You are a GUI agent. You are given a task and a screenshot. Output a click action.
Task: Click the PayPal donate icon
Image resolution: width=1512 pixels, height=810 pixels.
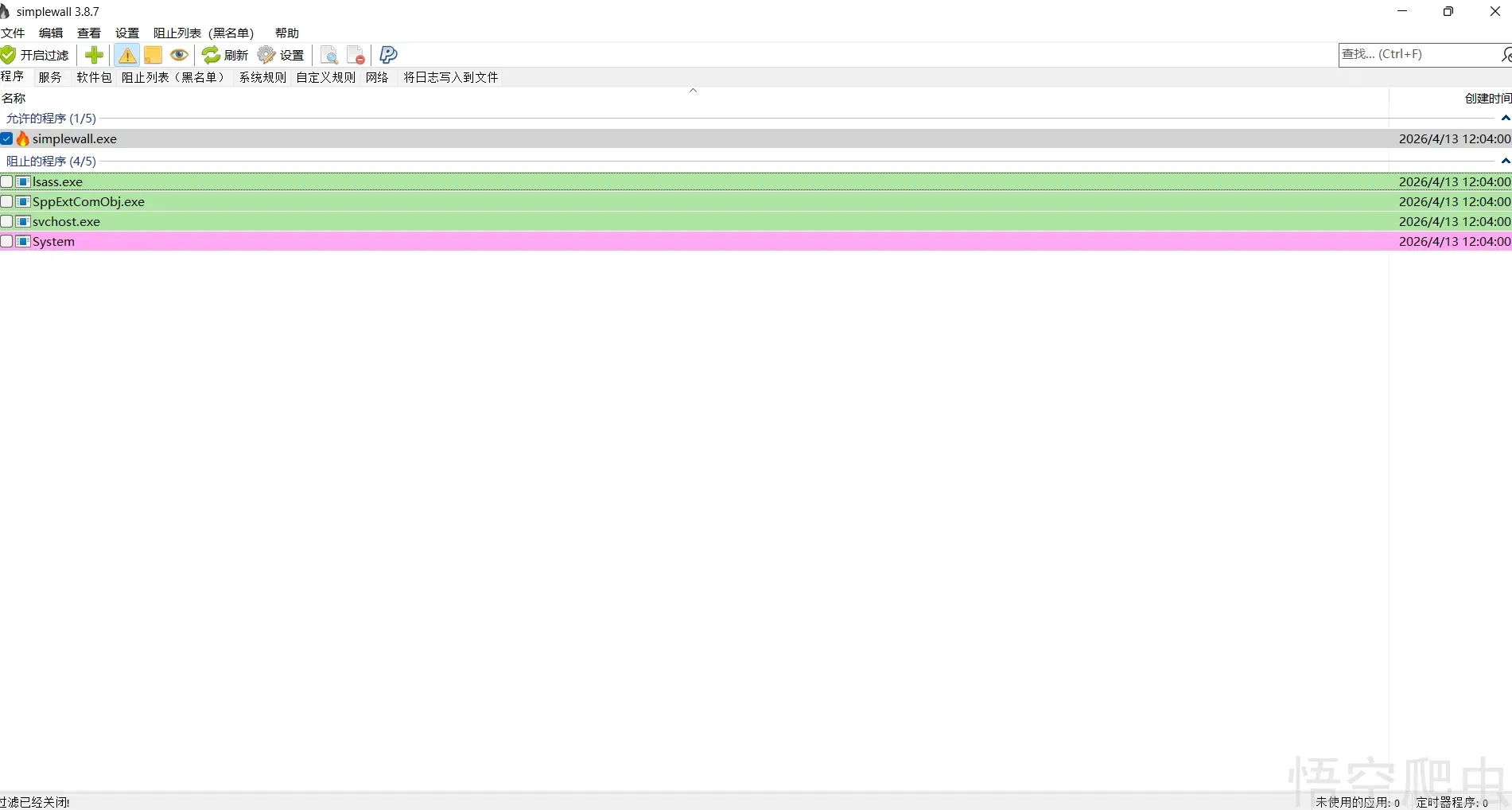[388, 55]
